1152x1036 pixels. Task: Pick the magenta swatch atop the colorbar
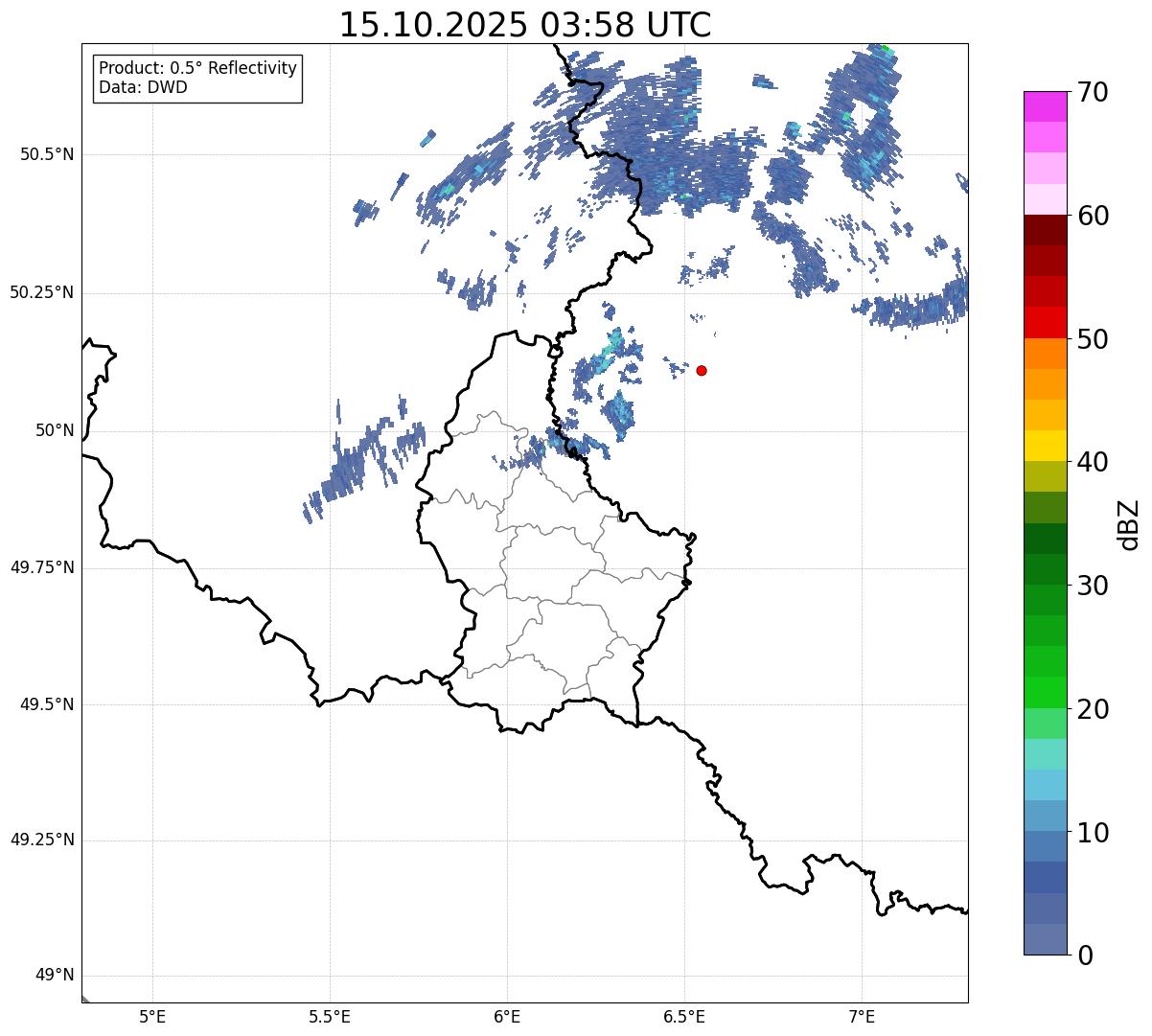pyautogui.click(x=1045, y=106)
